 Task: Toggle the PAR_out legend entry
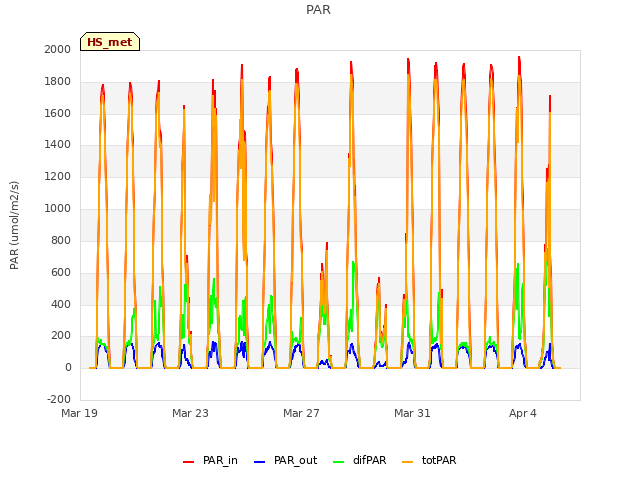coord(285,460)
